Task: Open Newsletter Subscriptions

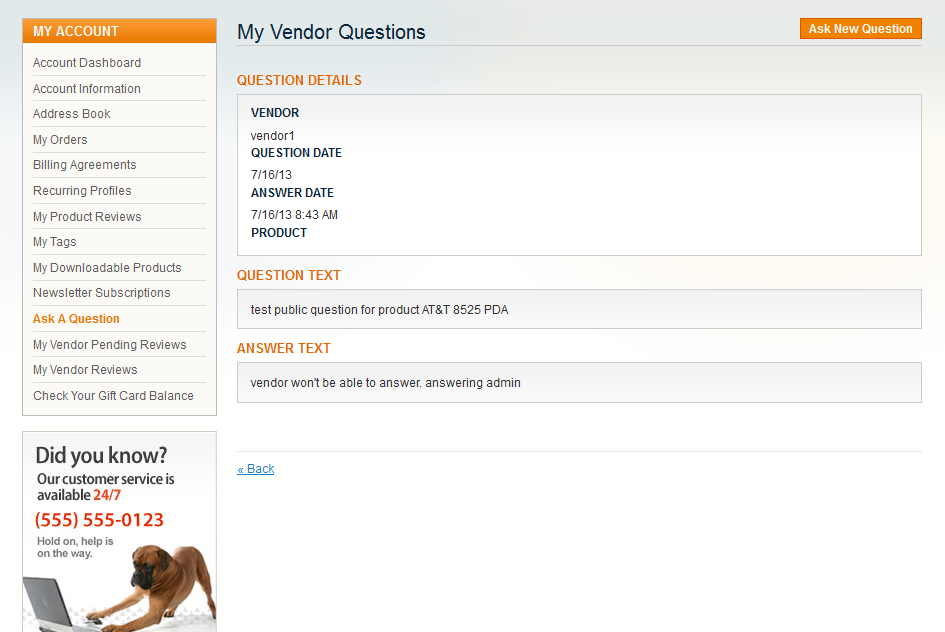Action: click(x=102, y=293)
